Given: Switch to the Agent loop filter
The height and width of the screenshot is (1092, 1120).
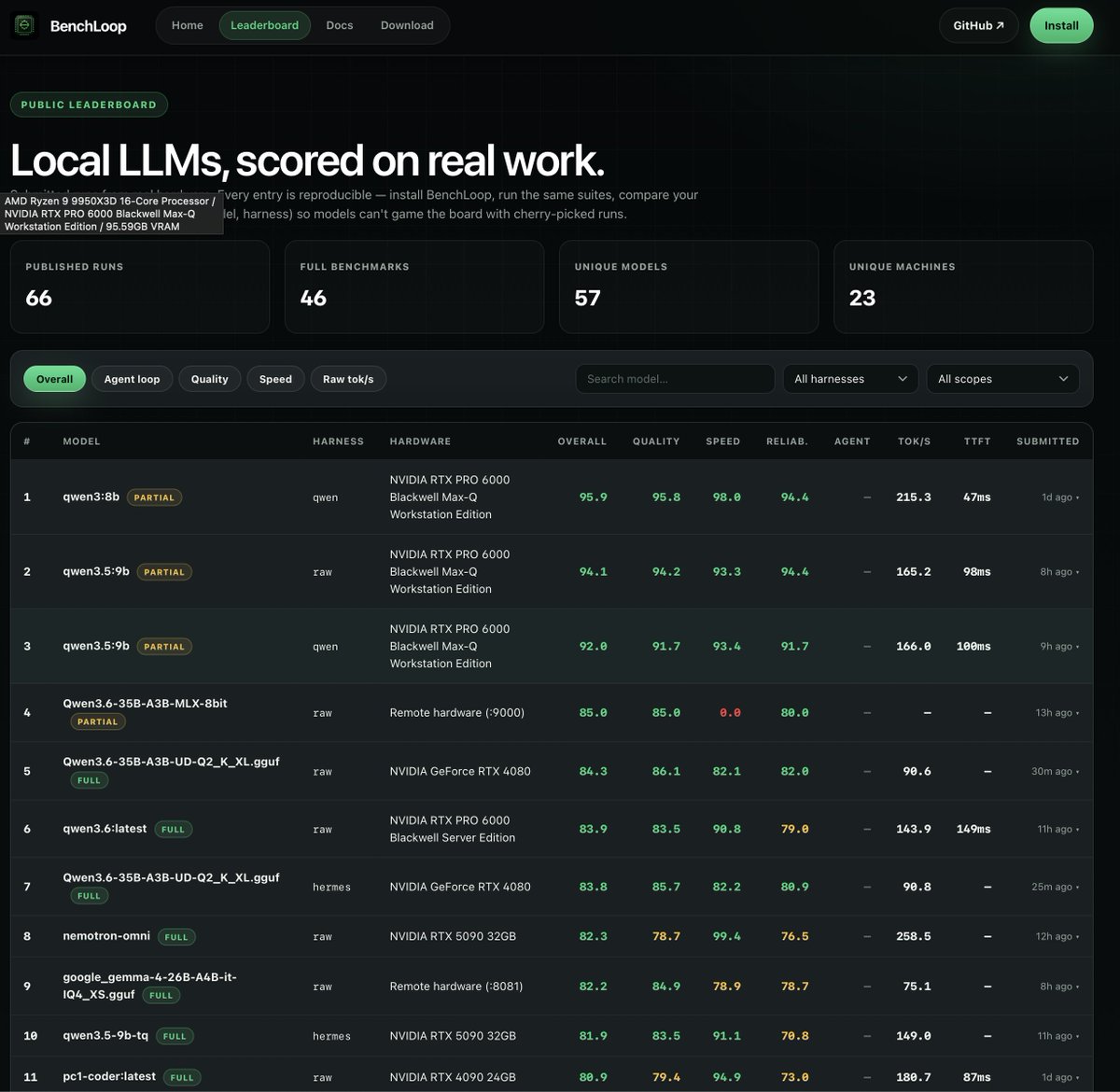Looking at the screenshot, I should pos(132,379).
